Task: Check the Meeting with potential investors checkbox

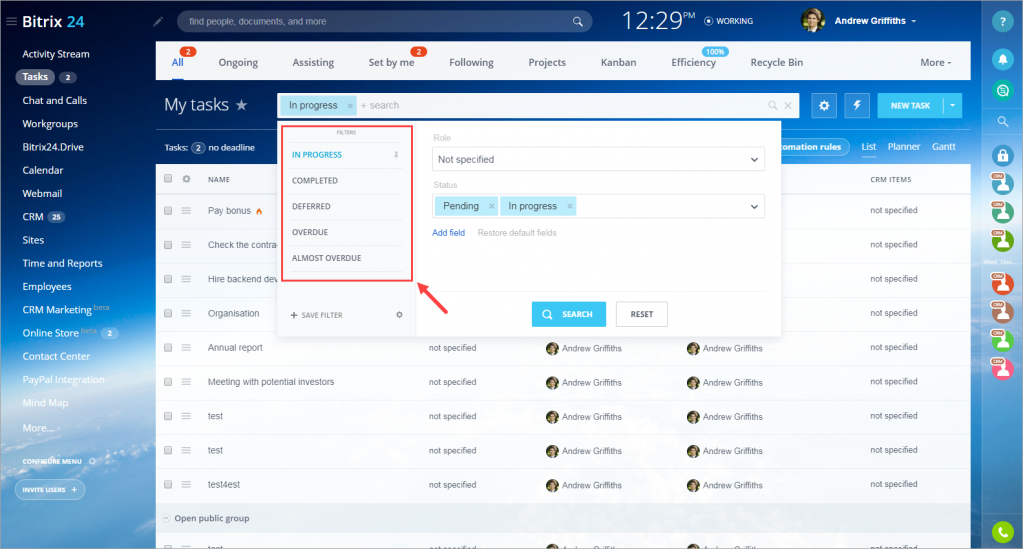Action: point(168,382)
